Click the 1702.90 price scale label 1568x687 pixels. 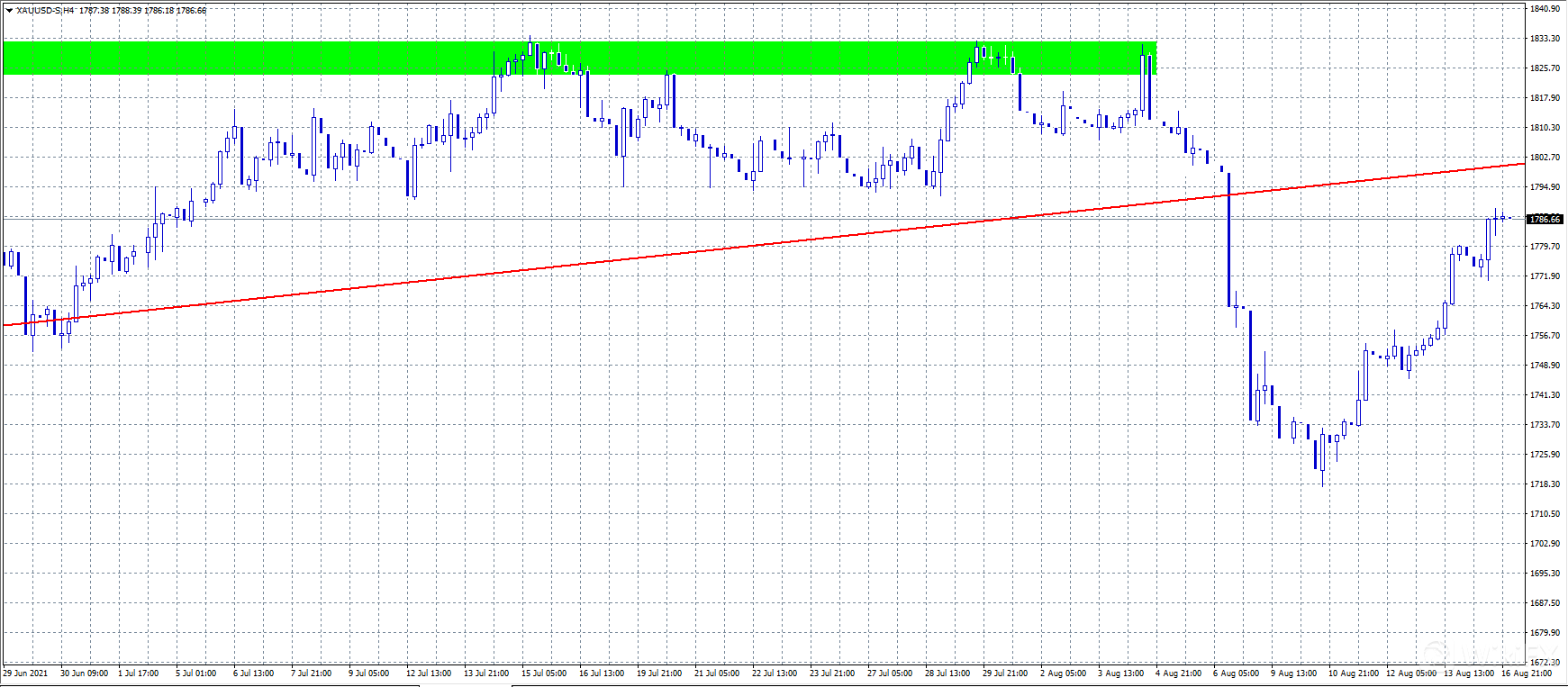[x=1545, y=543]
